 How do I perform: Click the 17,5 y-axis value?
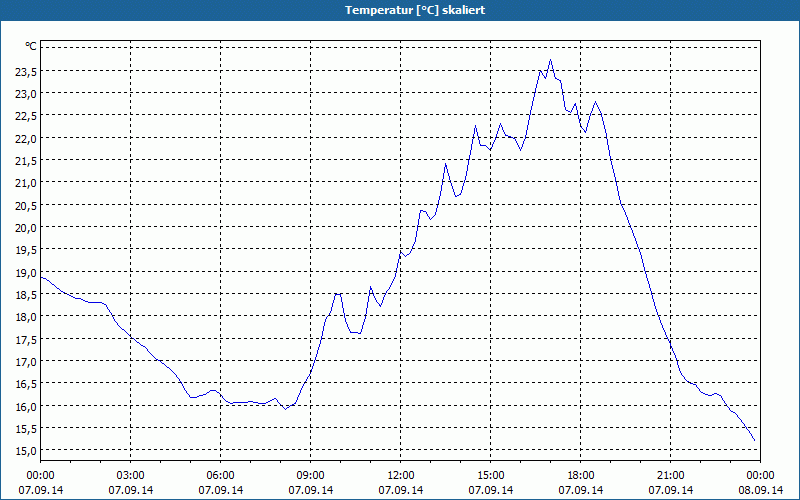[x=26, y=339]
